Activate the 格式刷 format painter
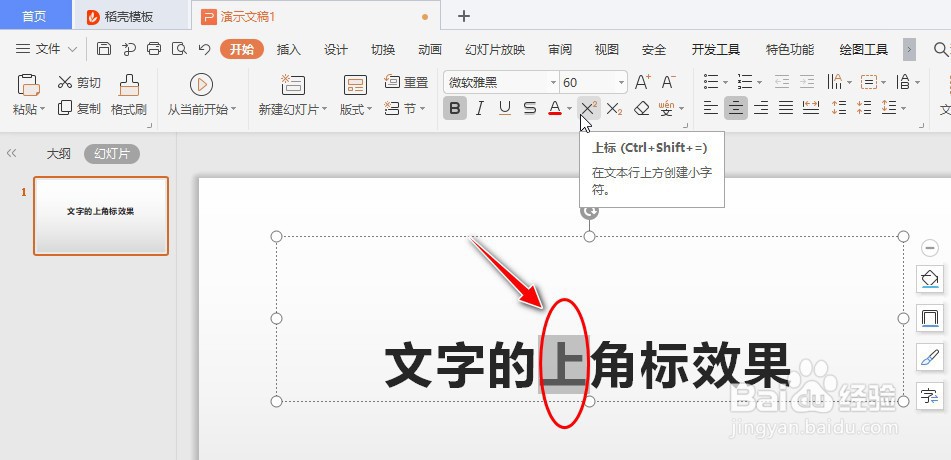 pos(129,94)
